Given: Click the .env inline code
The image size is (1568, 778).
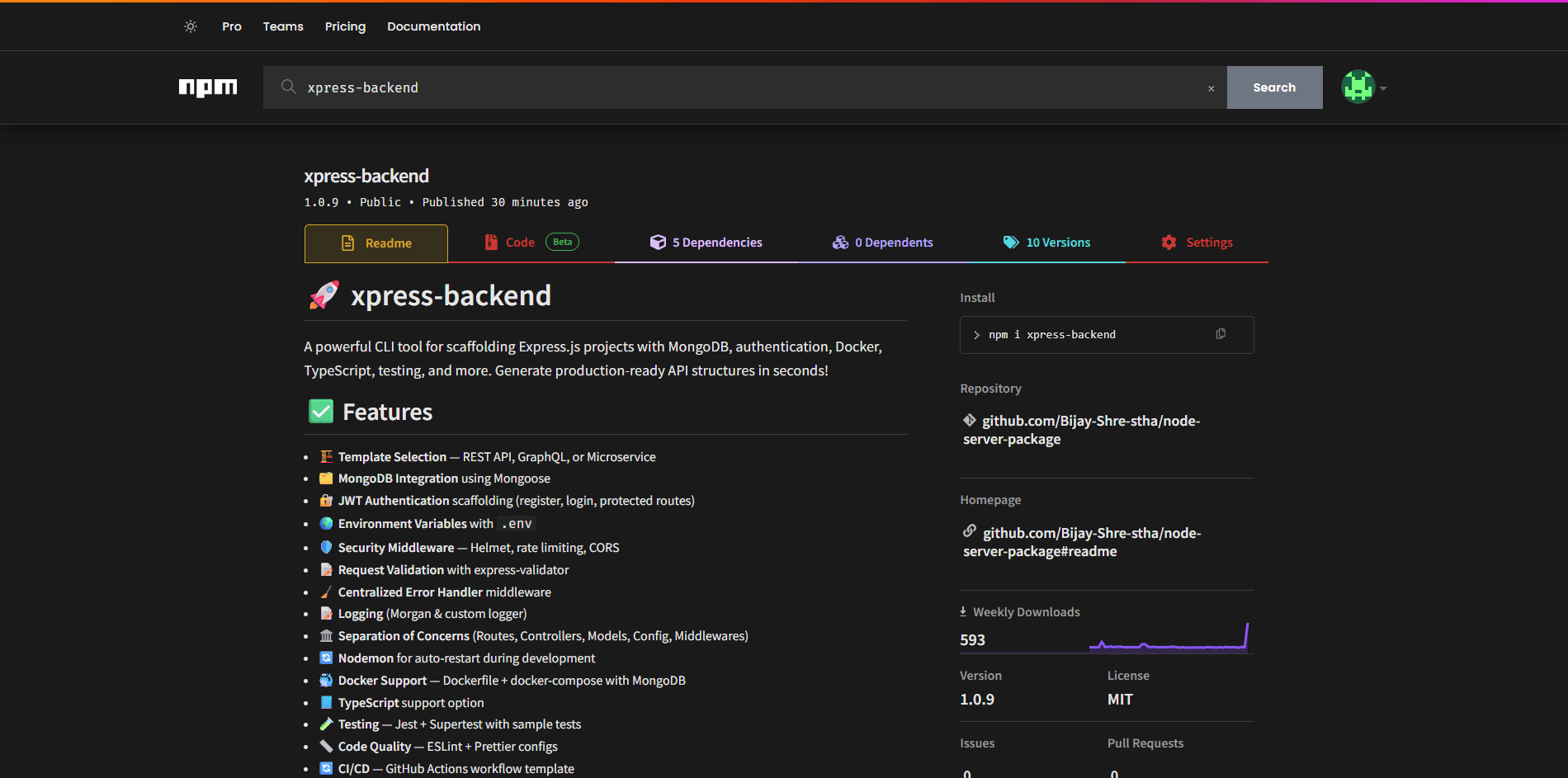Looking at the screenshot, I should tap(517, 524).
